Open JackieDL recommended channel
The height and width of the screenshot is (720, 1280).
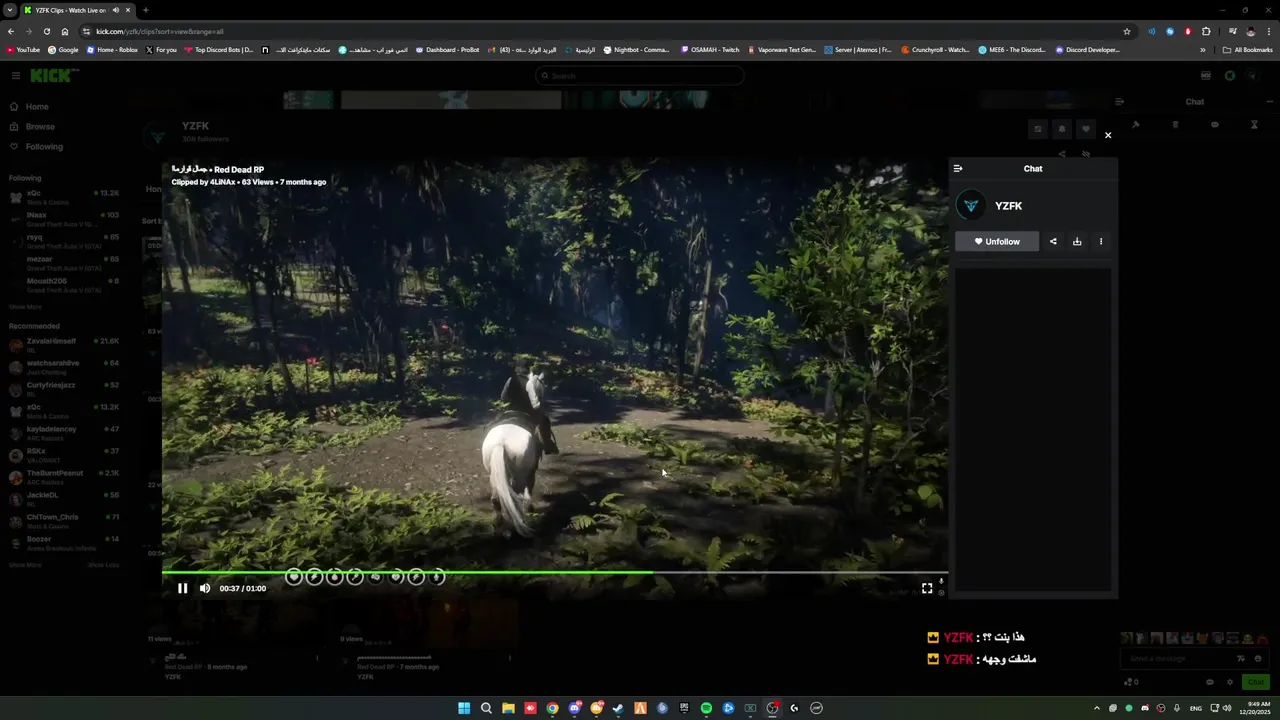coord(64,498)
